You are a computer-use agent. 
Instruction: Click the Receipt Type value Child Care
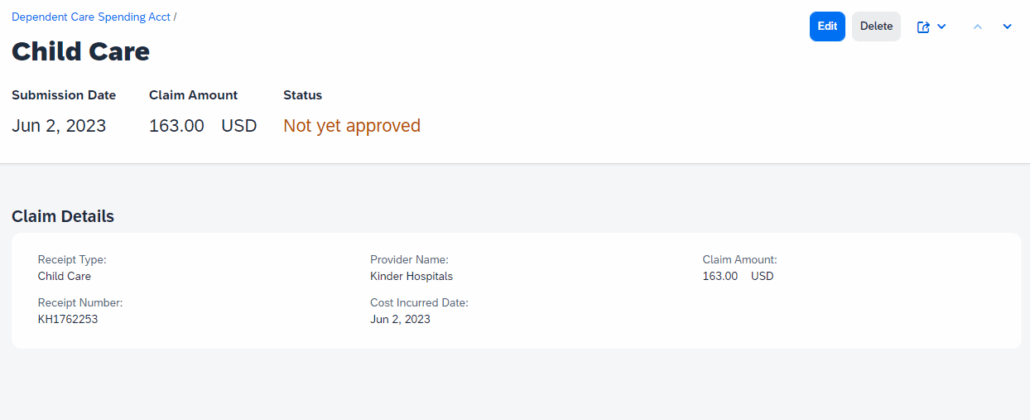pyautogui.click(x=64, y=276)
